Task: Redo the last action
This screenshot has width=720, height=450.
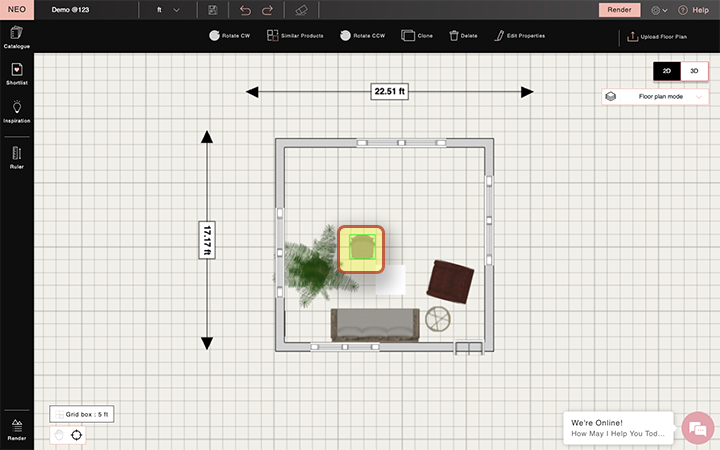Action: pos(267,10)
